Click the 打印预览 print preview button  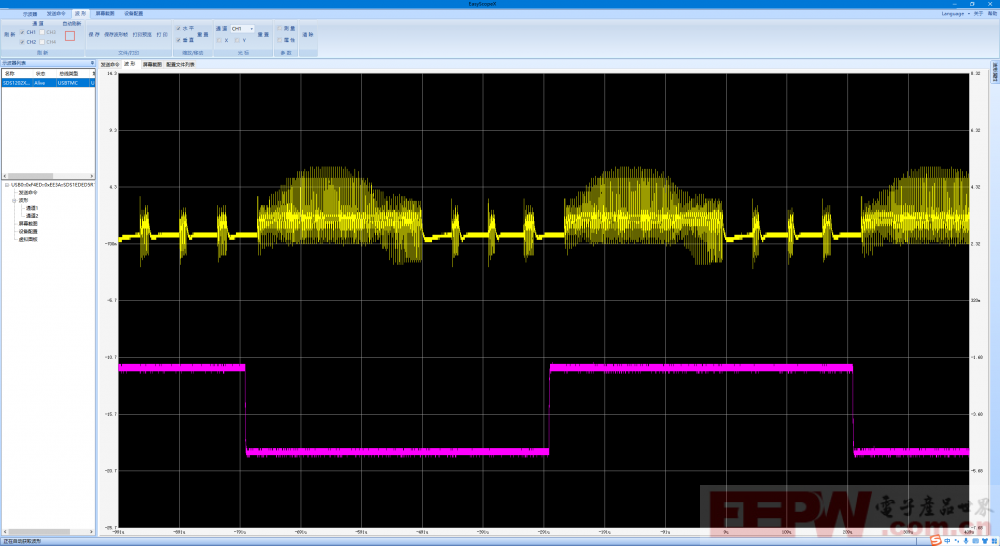click(142, 34)
